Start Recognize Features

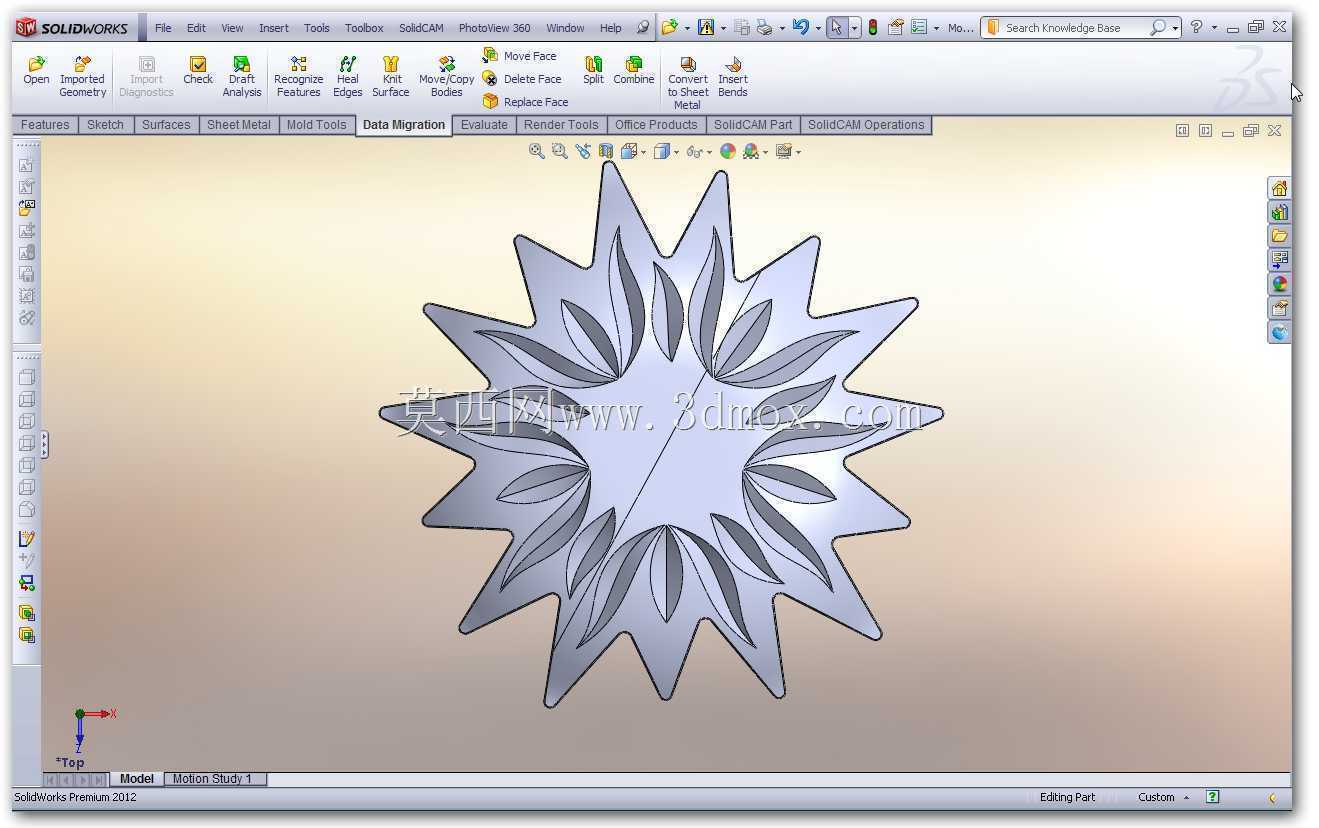coord(298,77)
